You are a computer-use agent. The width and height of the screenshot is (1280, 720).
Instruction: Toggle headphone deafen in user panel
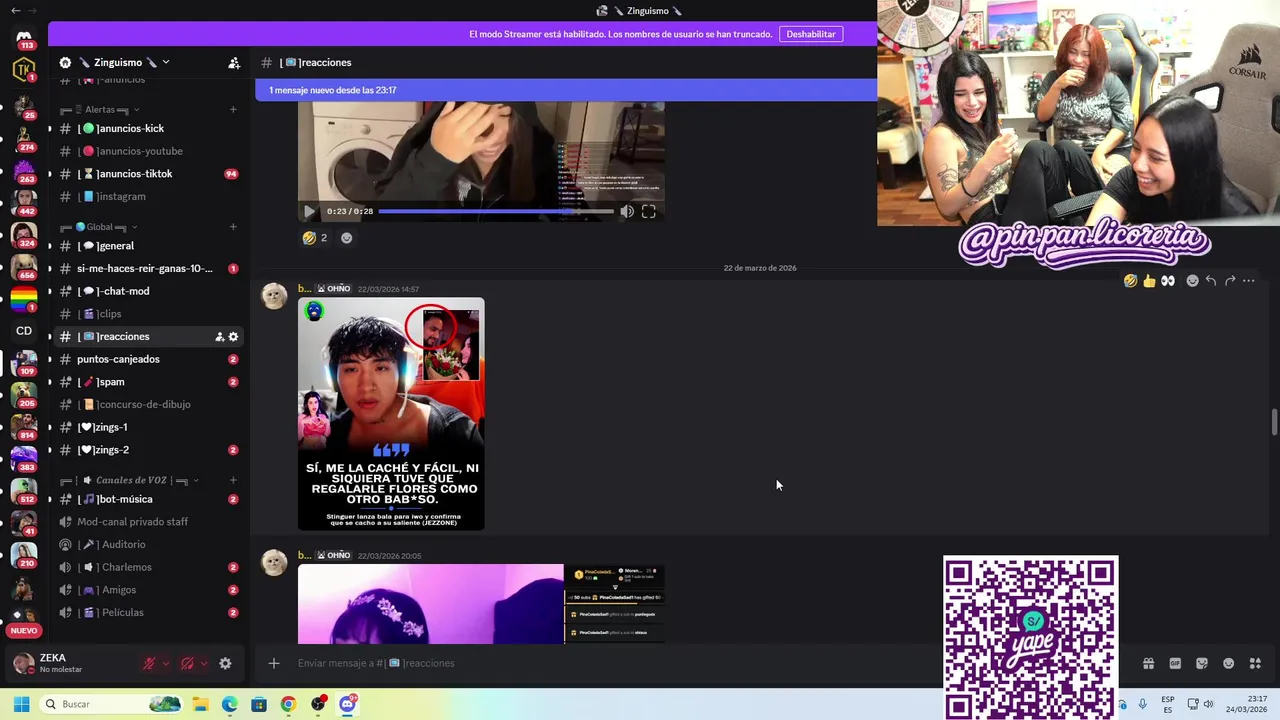(x=187, y=663)
